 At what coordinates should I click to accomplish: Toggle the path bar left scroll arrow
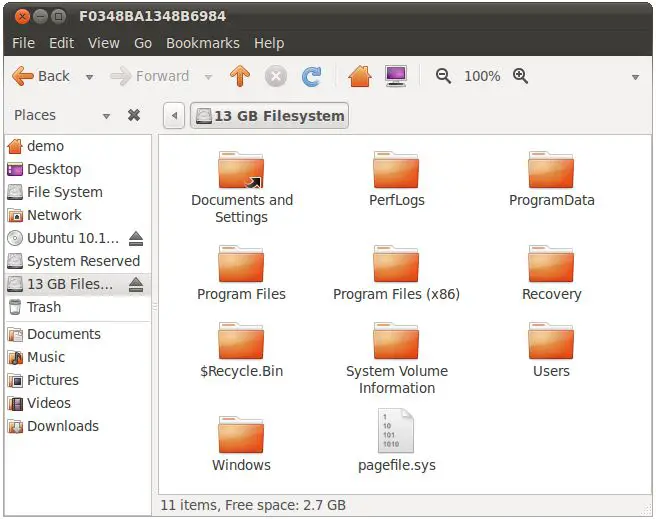coord(174,116)
